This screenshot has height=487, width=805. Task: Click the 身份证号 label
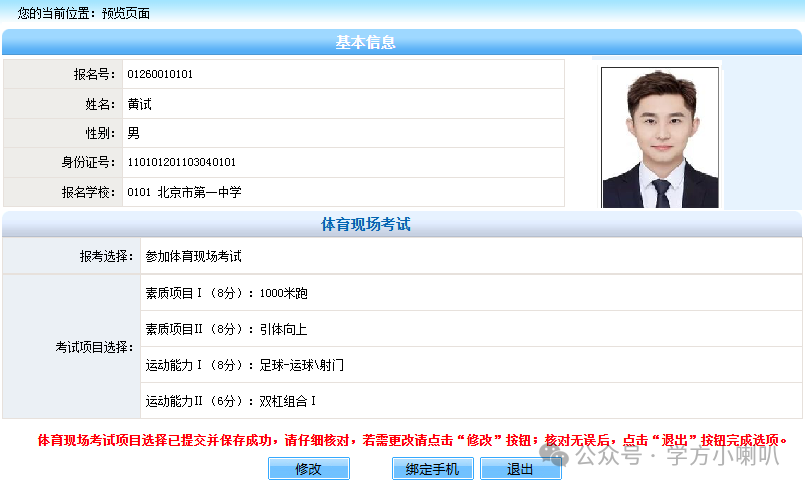pos(89,163)
